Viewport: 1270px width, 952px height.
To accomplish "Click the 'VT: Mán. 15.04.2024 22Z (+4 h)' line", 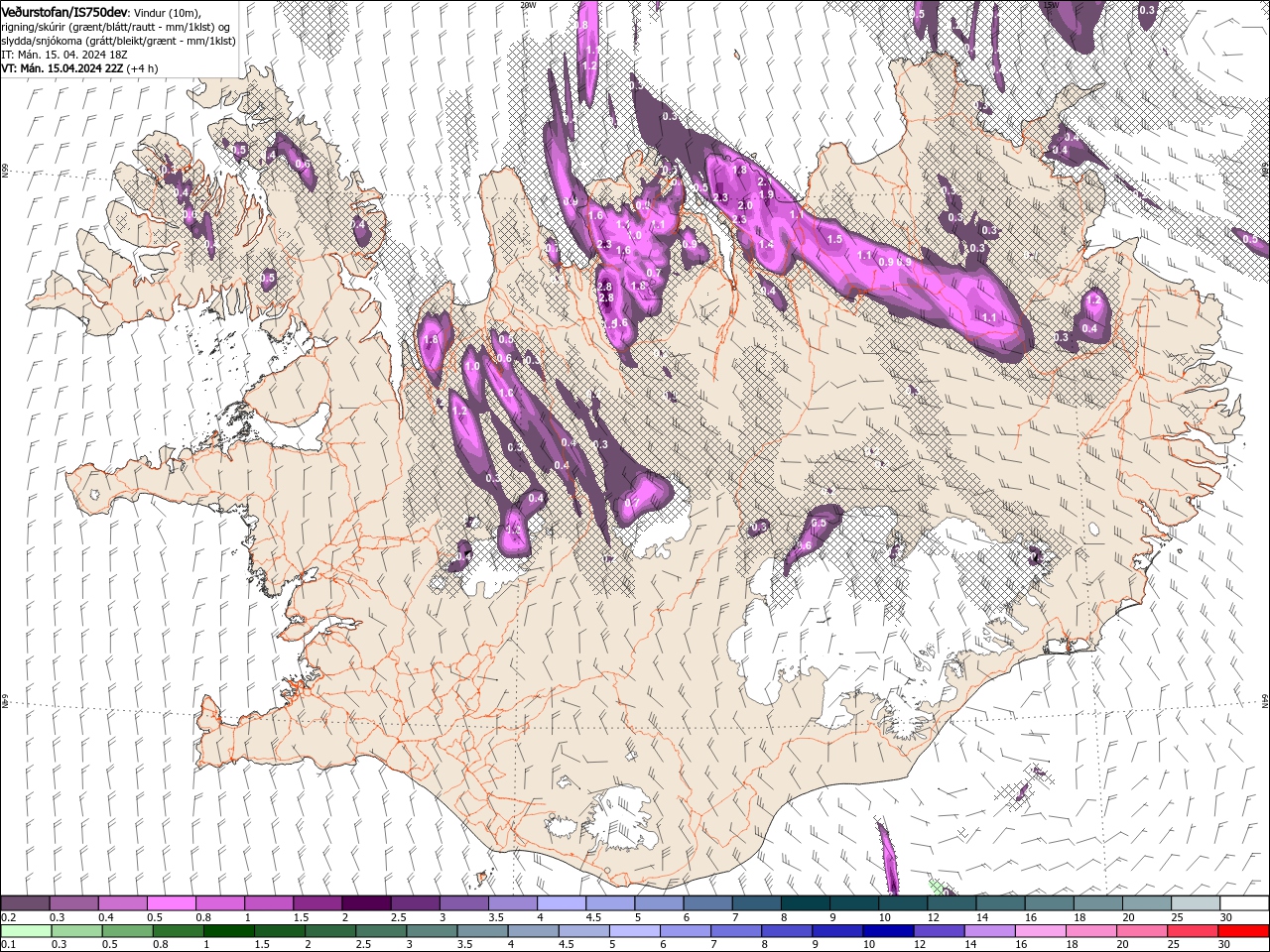I will [79, 68].
